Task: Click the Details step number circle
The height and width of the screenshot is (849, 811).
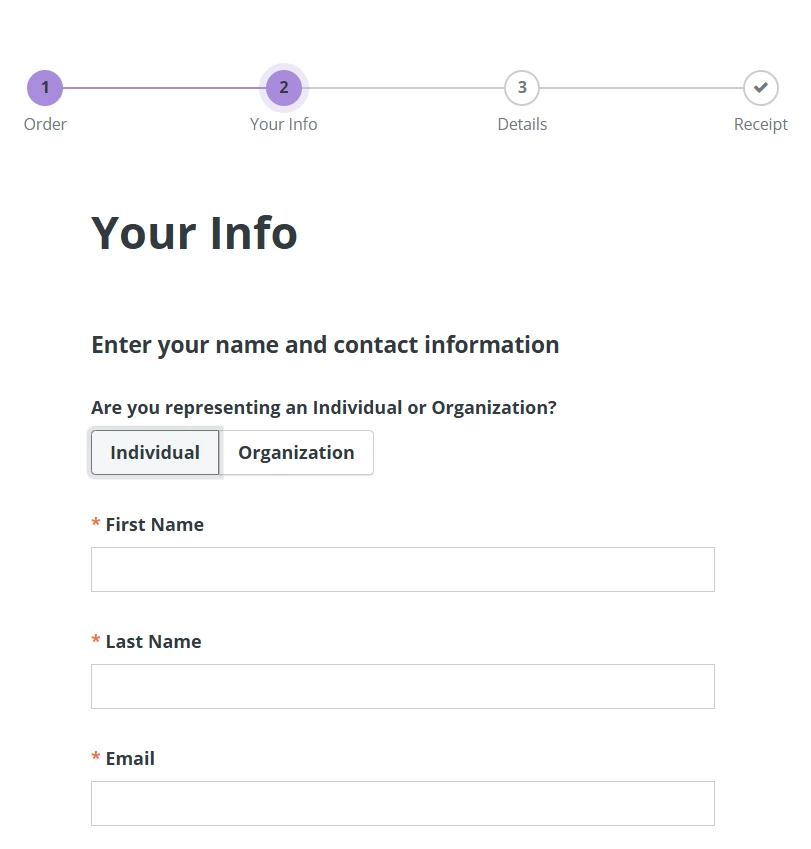Action: pos(522,87)
